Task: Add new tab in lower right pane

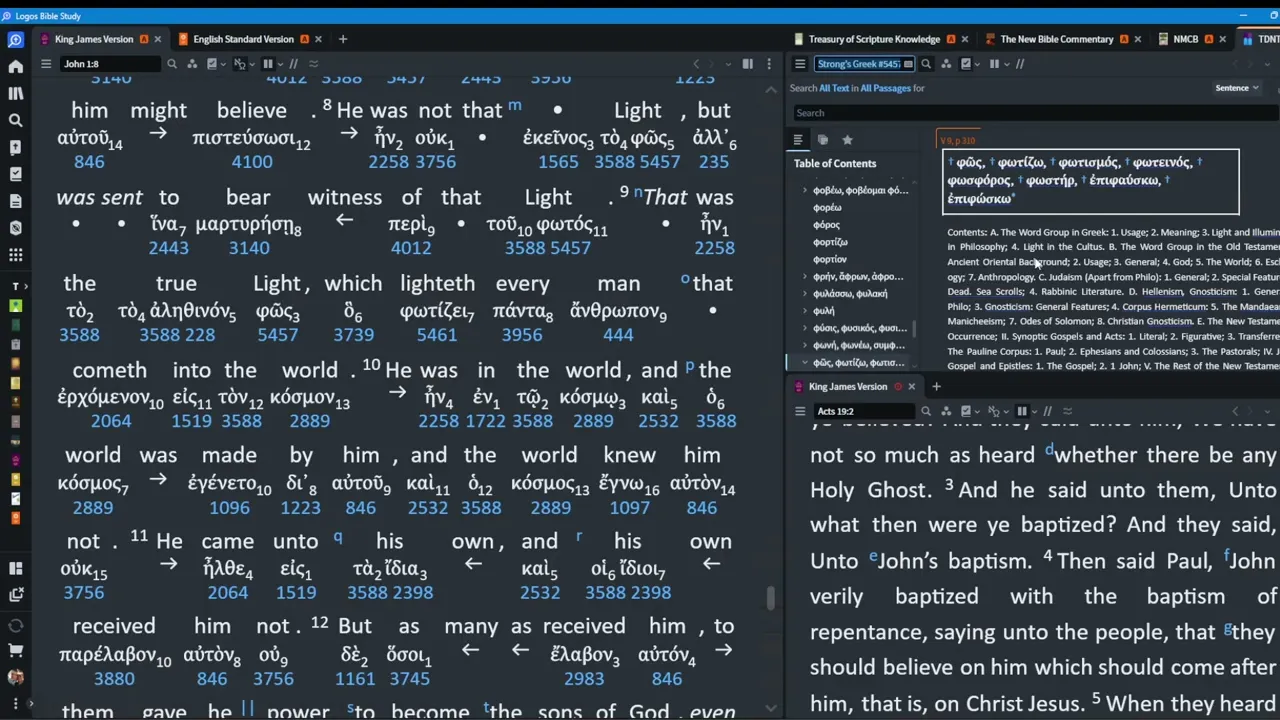Action: click(x=936, y=386)
